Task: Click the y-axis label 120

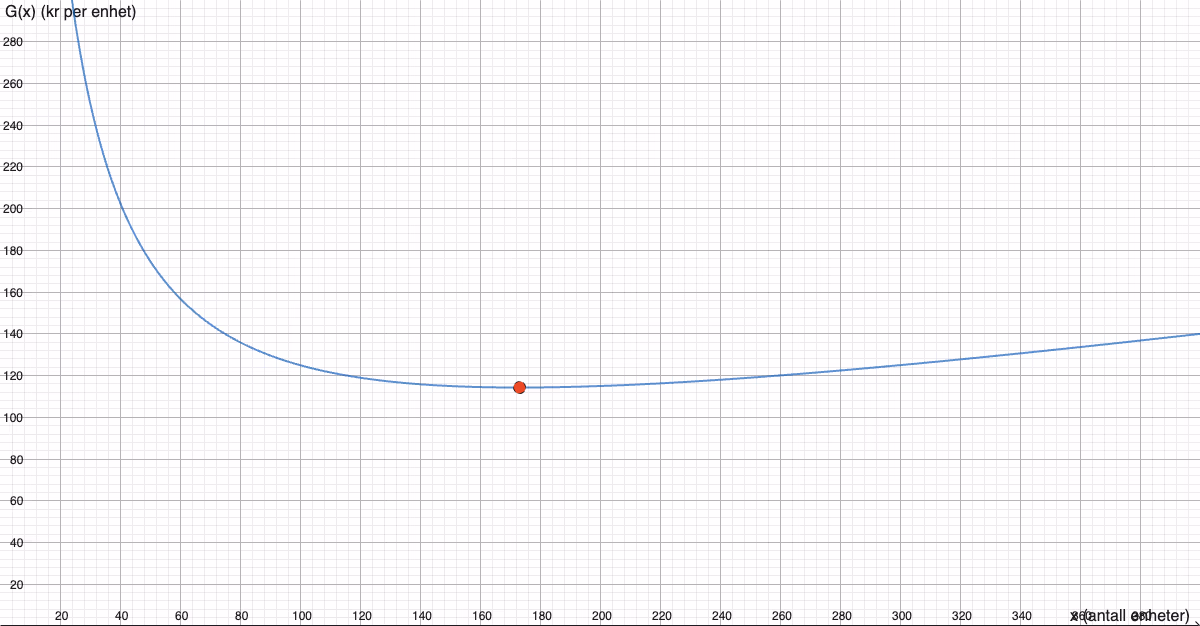Action: coord(13,376)
